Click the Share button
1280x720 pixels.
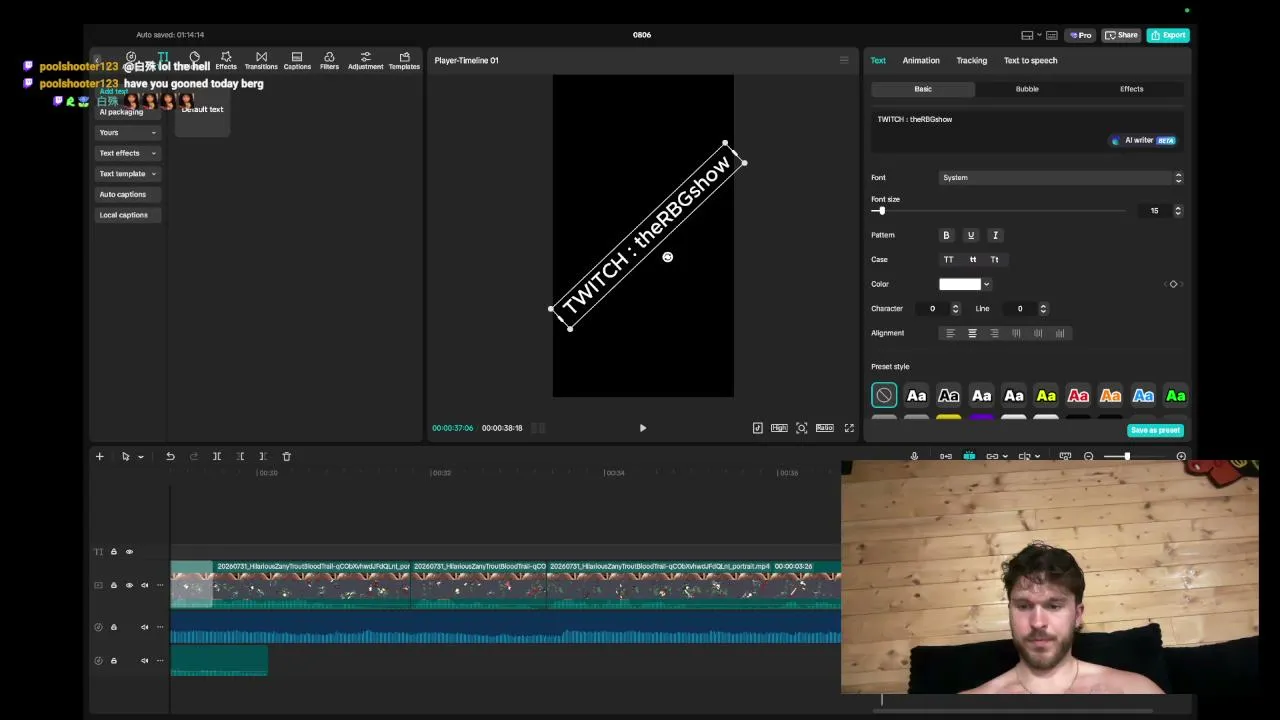[x=1121, y=35]
